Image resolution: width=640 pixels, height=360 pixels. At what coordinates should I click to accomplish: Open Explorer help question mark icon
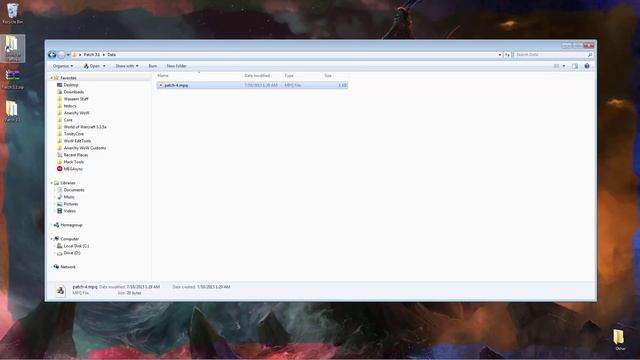[x=587, y=66]
